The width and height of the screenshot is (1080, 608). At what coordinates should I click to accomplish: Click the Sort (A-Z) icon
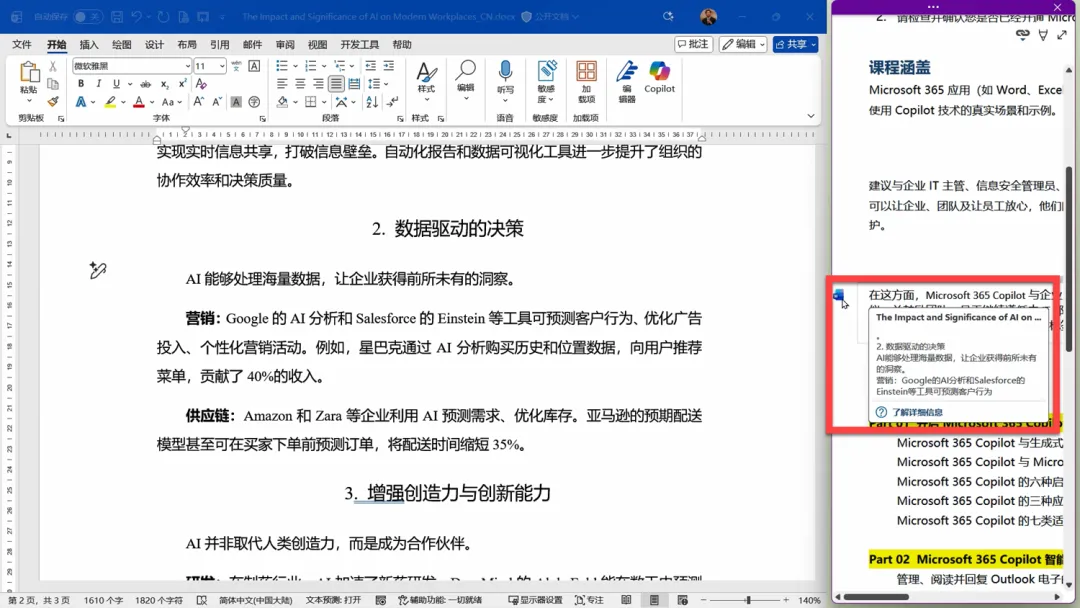(x=372, y=102)
